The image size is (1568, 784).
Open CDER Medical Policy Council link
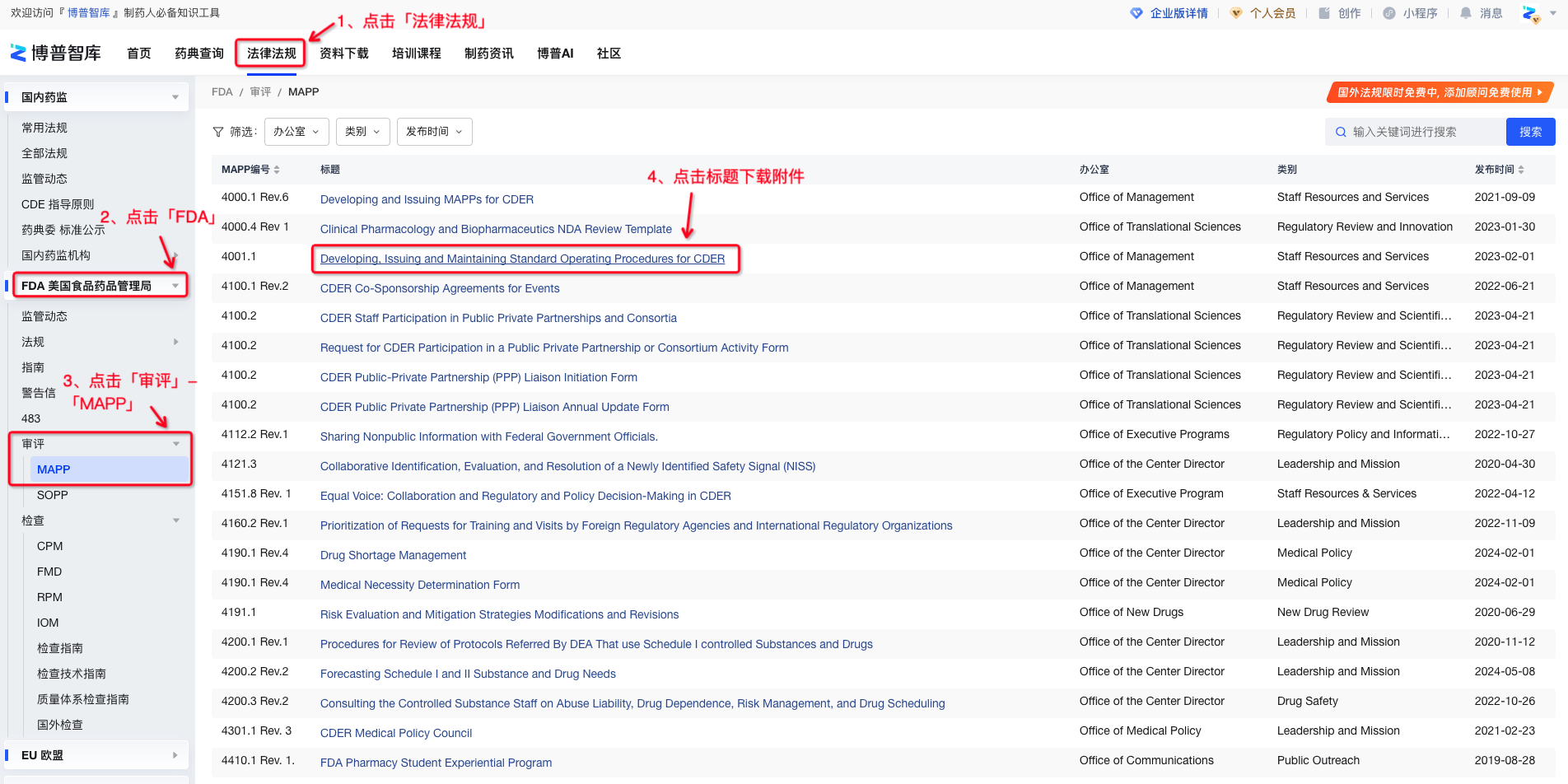point(396,733)
